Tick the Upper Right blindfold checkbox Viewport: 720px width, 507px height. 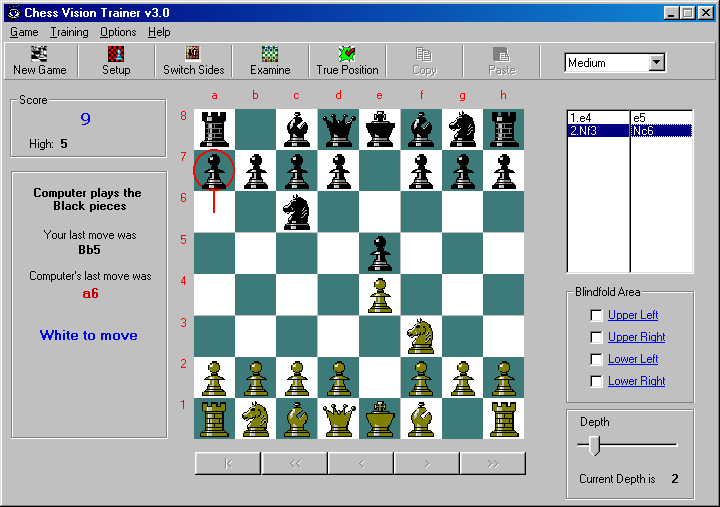tap(596, 338)
